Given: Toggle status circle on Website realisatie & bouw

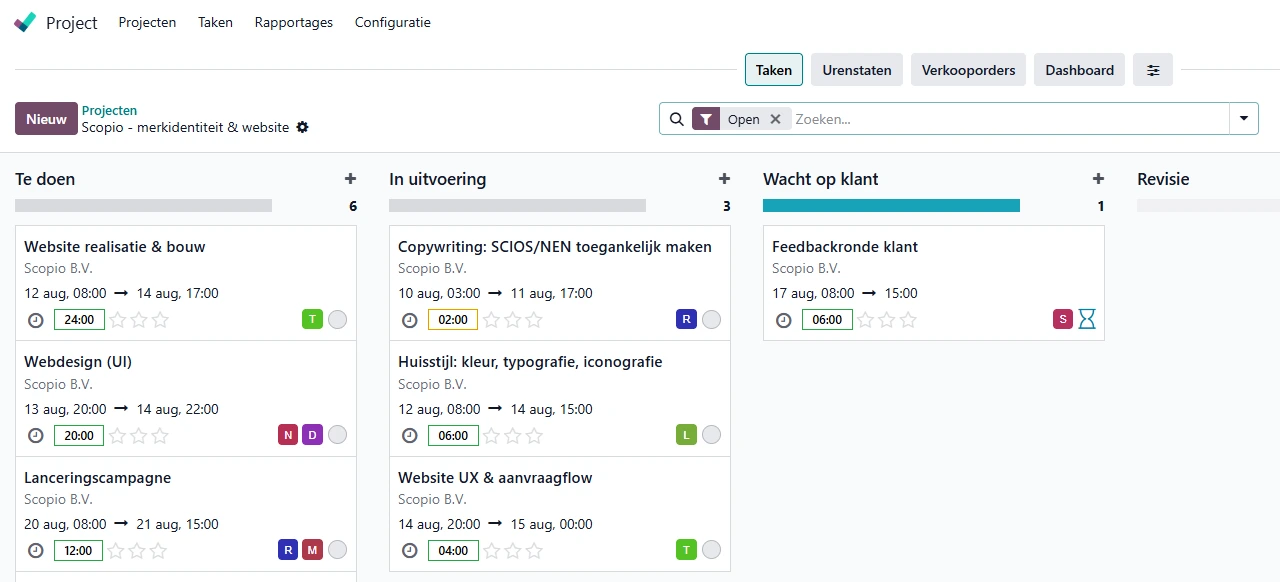Looking at the screenshot, I should (x=338, y=320).
